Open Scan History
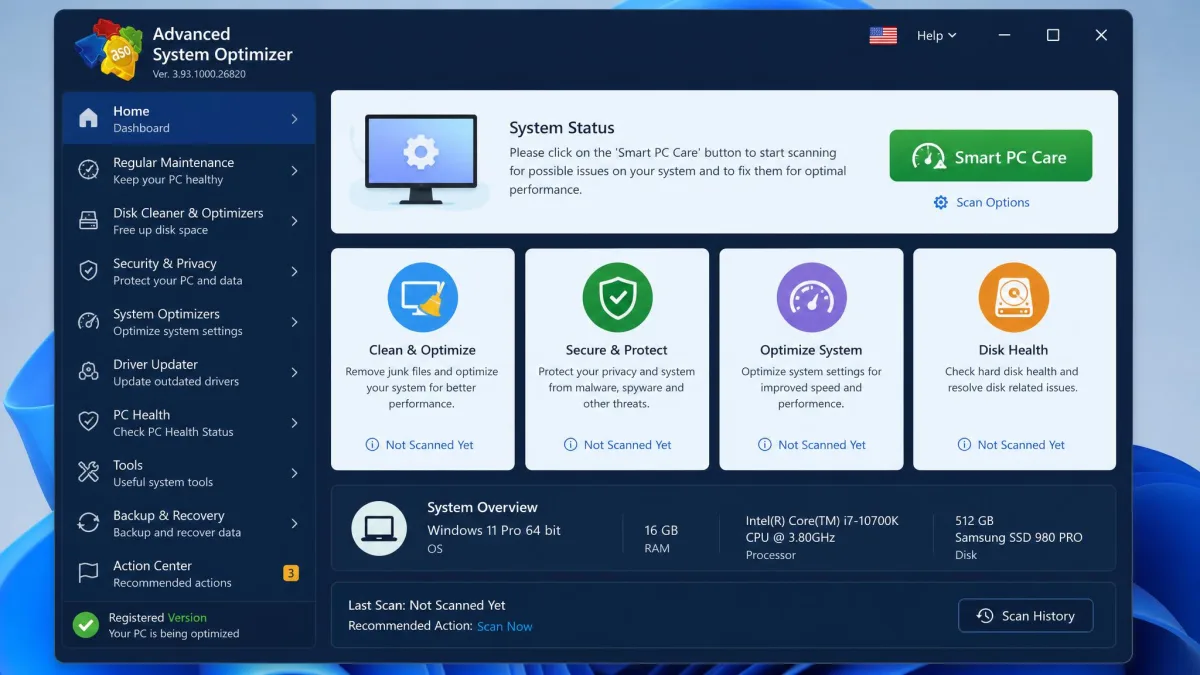Image resolution: width=1200 pixels, height=675 pixels. coord(1025,616)
